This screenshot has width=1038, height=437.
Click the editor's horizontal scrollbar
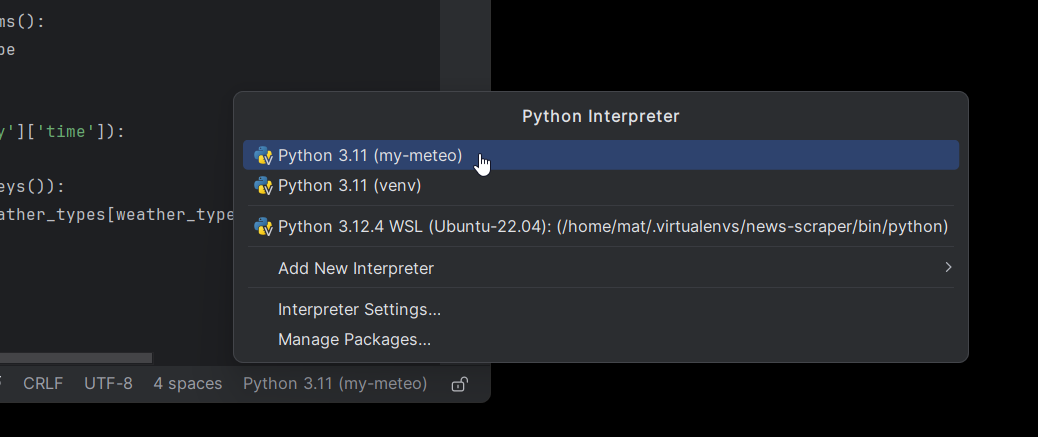tap(75, 357)
